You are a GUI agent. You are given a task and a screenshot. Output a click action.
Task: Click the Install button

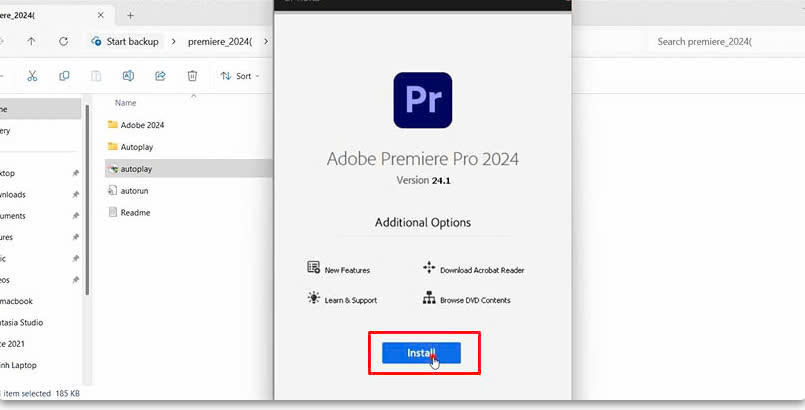pos(420,353)
